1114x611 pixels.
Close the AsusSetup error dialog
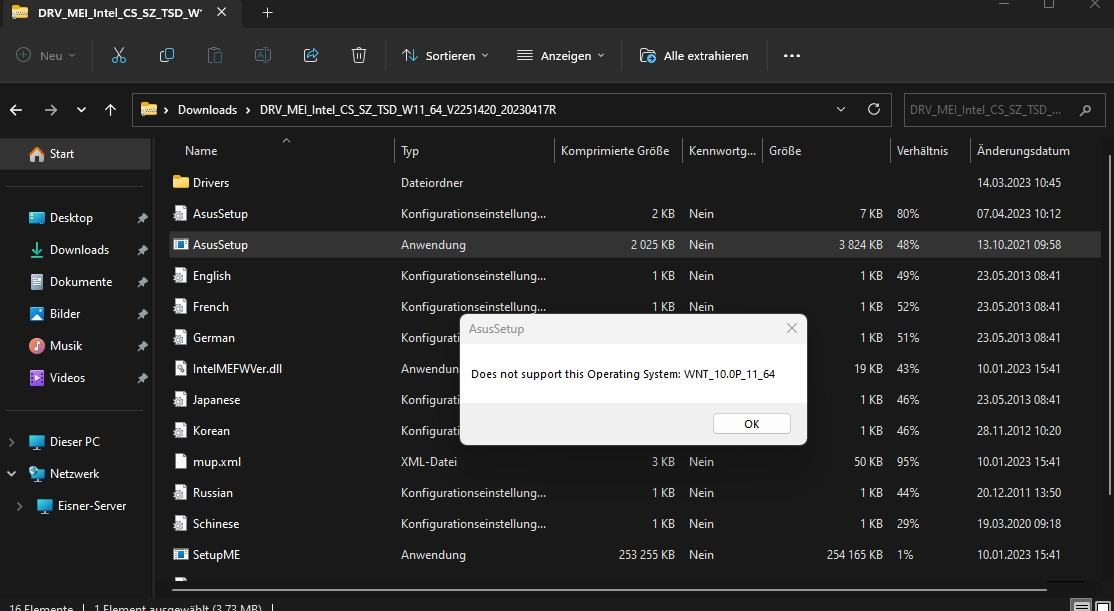point(791,328)
